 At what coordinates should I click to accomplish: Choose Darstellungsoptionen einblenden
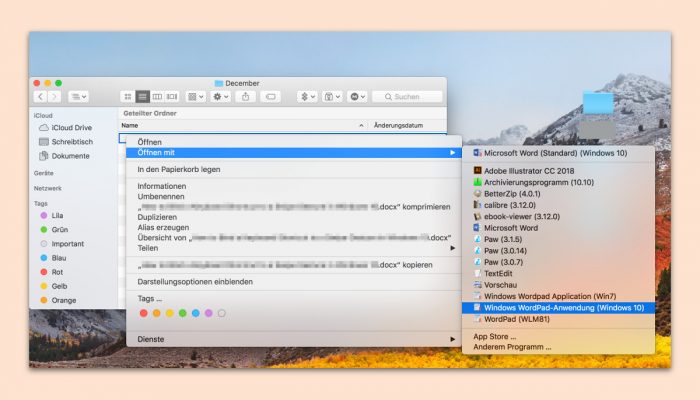pyautogui.click(x=294, y=282)
